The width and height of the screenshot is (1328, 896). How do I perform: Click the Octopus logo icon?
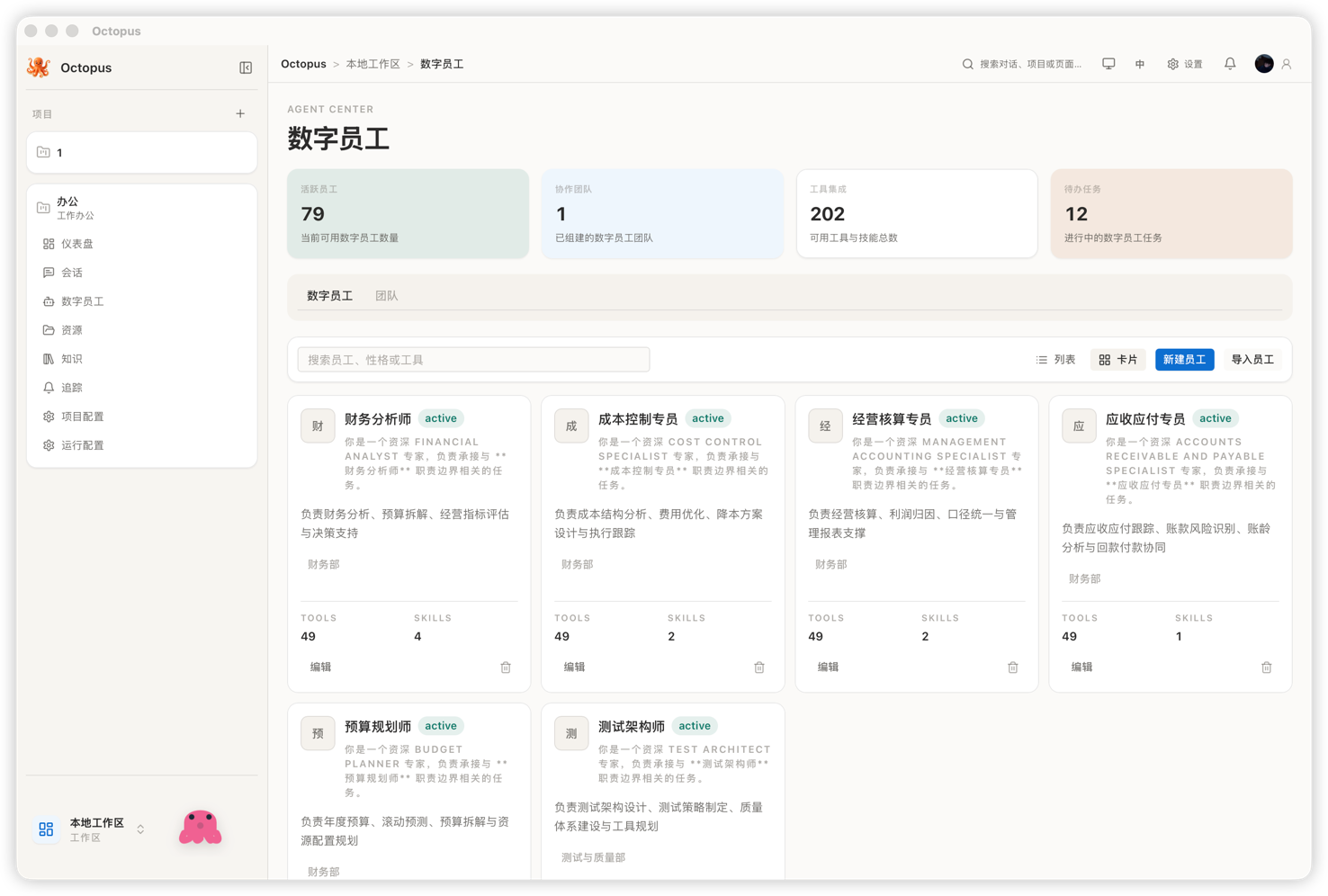click(39, 67)
